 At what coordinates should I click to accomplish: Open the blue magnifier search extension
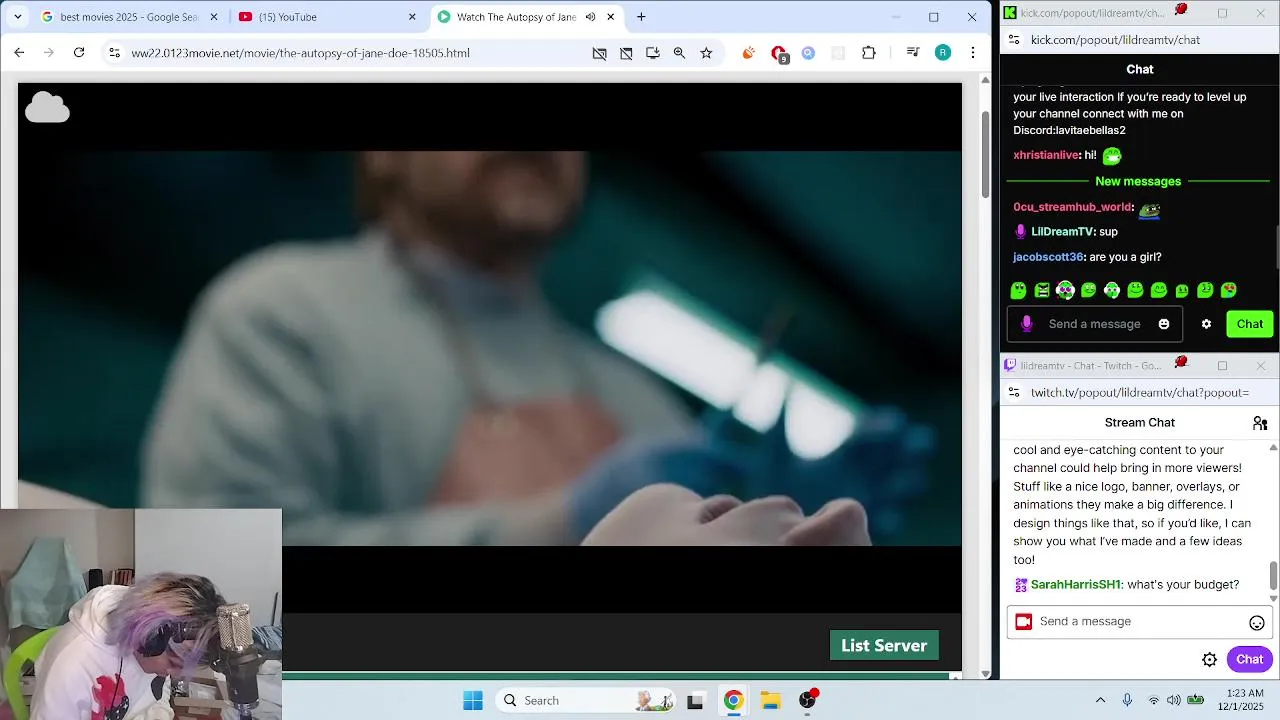(x=808, y=53)
